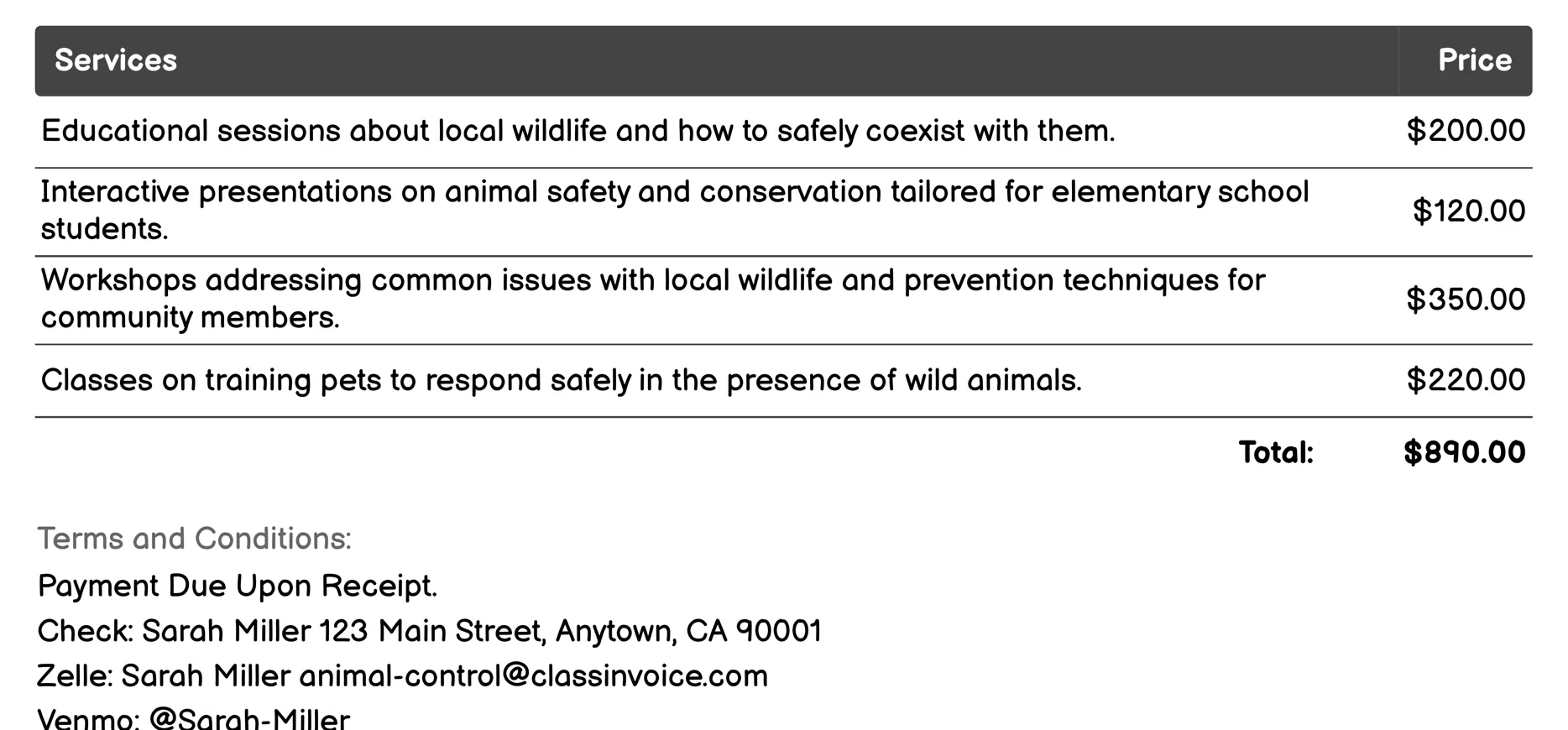This screenshot has height=730, width=1568.
Task: Click the $350.00 price cell
Action: click(1466, 300)
